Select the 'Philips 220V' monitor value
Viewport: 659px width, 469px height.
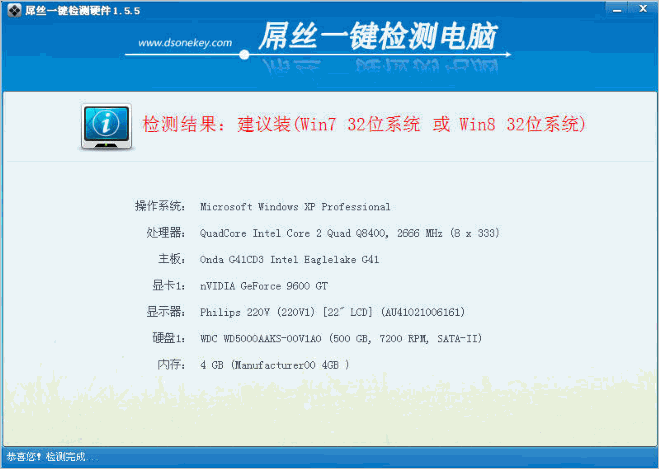pos(332,312)
